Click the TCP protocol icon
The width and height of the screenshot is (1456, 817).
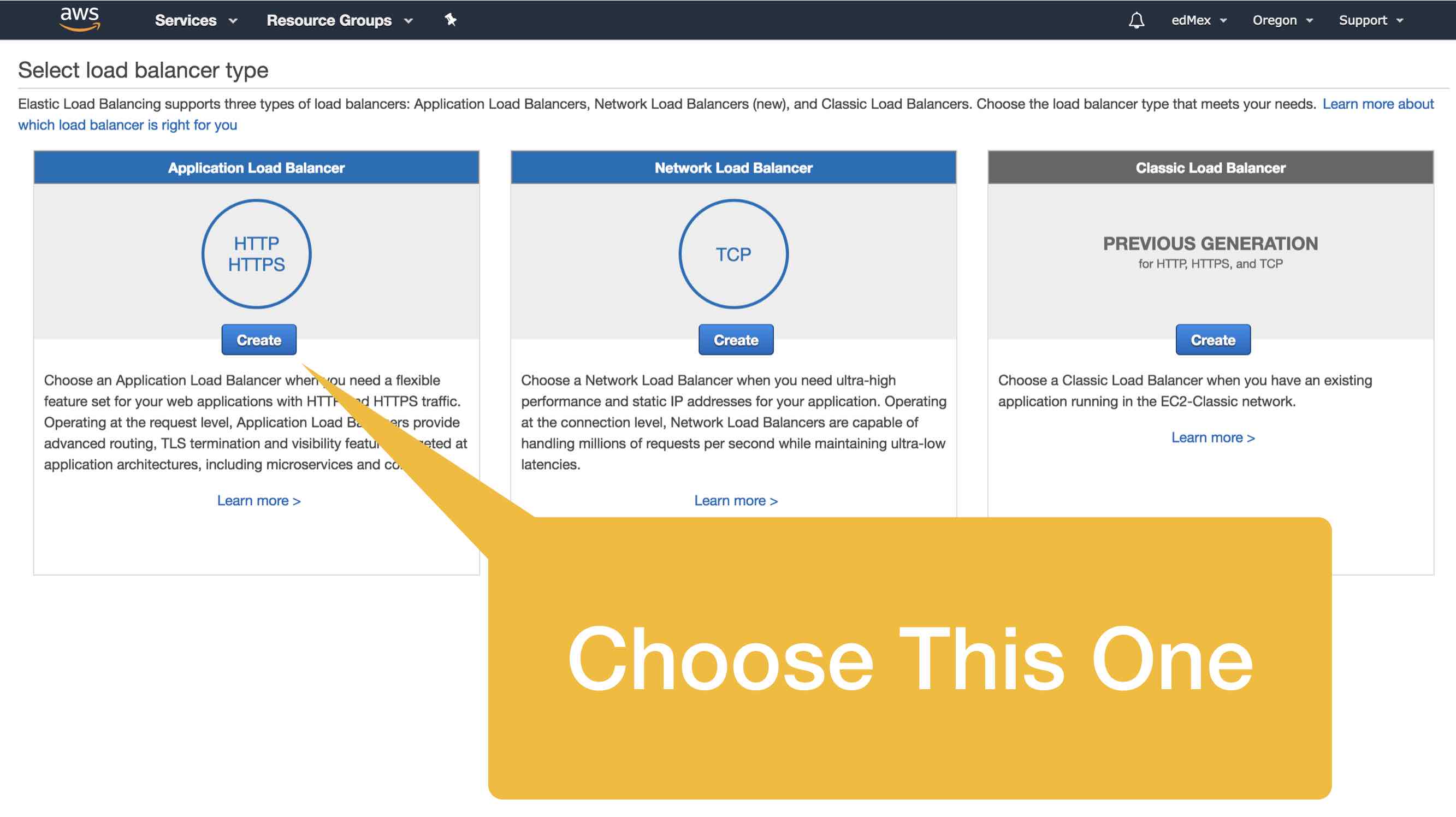point(733,254)
